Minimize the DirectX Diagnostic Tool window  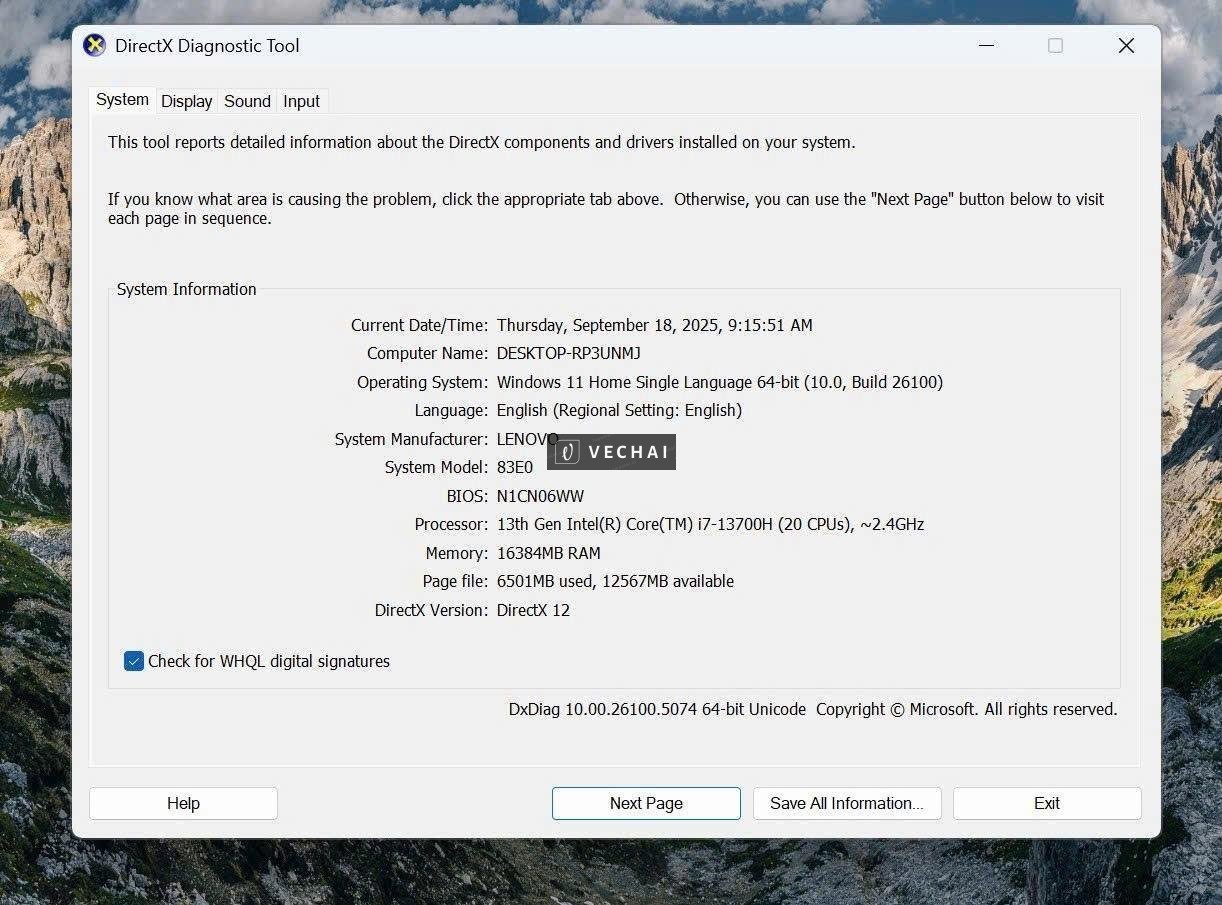click(986, 46)
